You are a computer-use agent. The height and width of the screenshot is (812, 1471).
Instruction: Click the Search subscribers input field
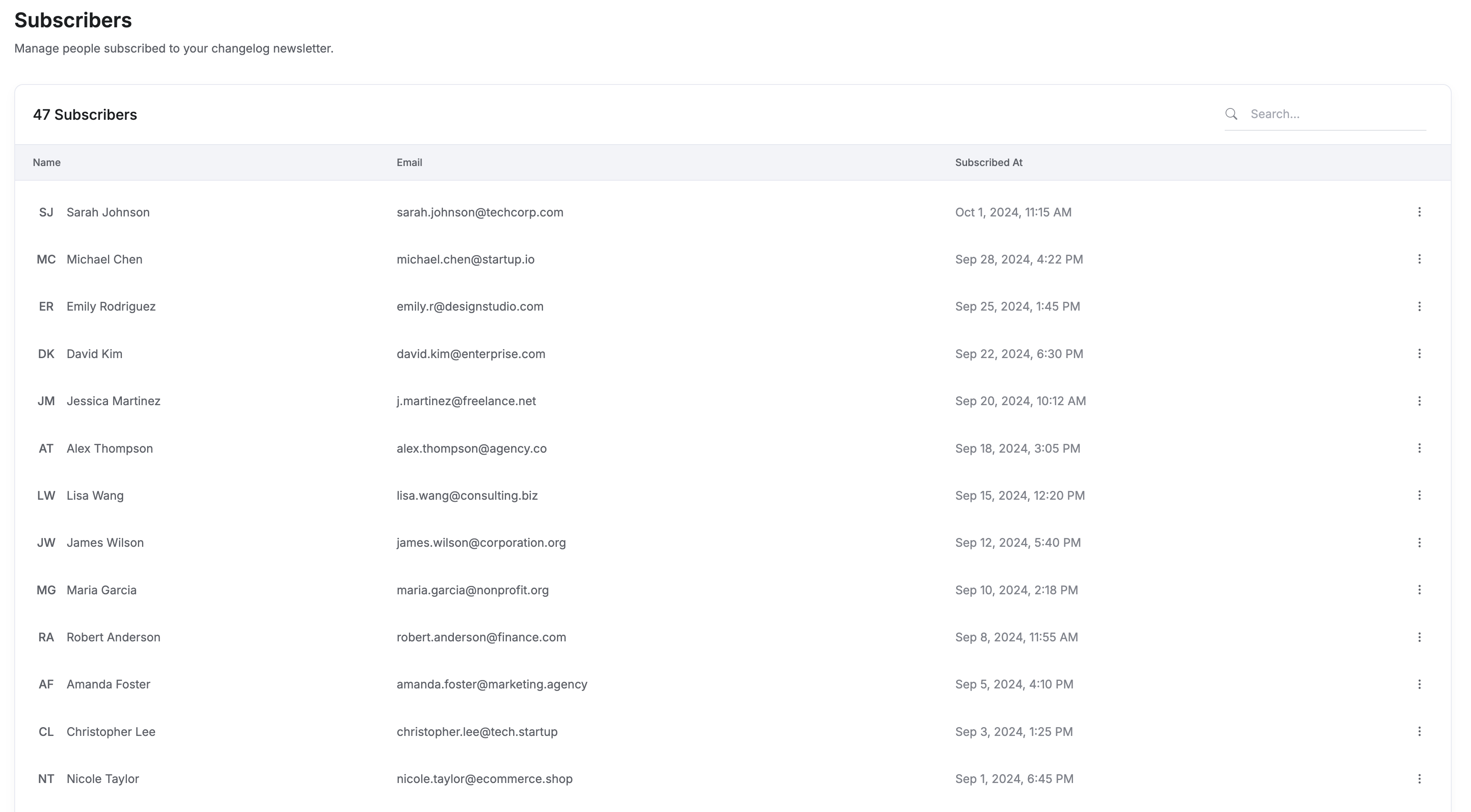(x=1336, y=114)
